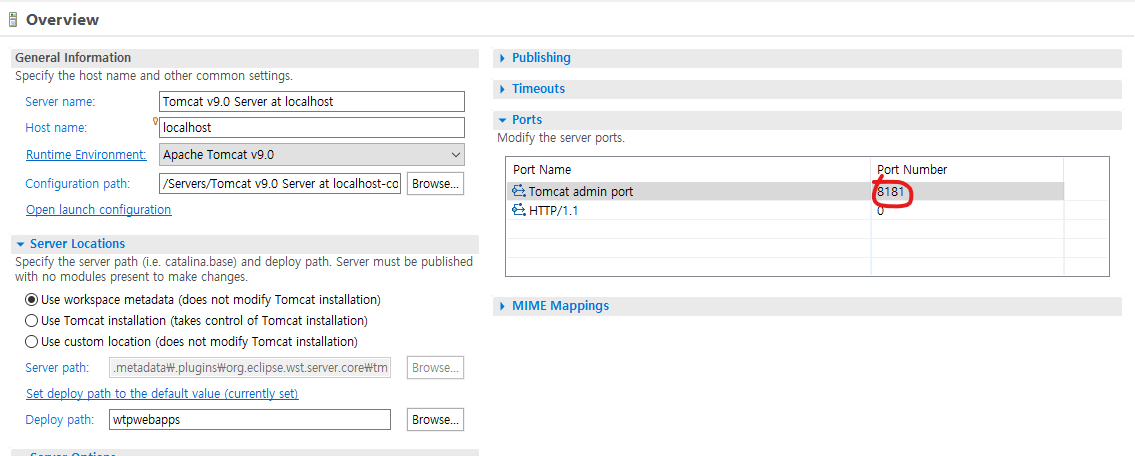Select Use custom location option

click(x=31, y=341)
